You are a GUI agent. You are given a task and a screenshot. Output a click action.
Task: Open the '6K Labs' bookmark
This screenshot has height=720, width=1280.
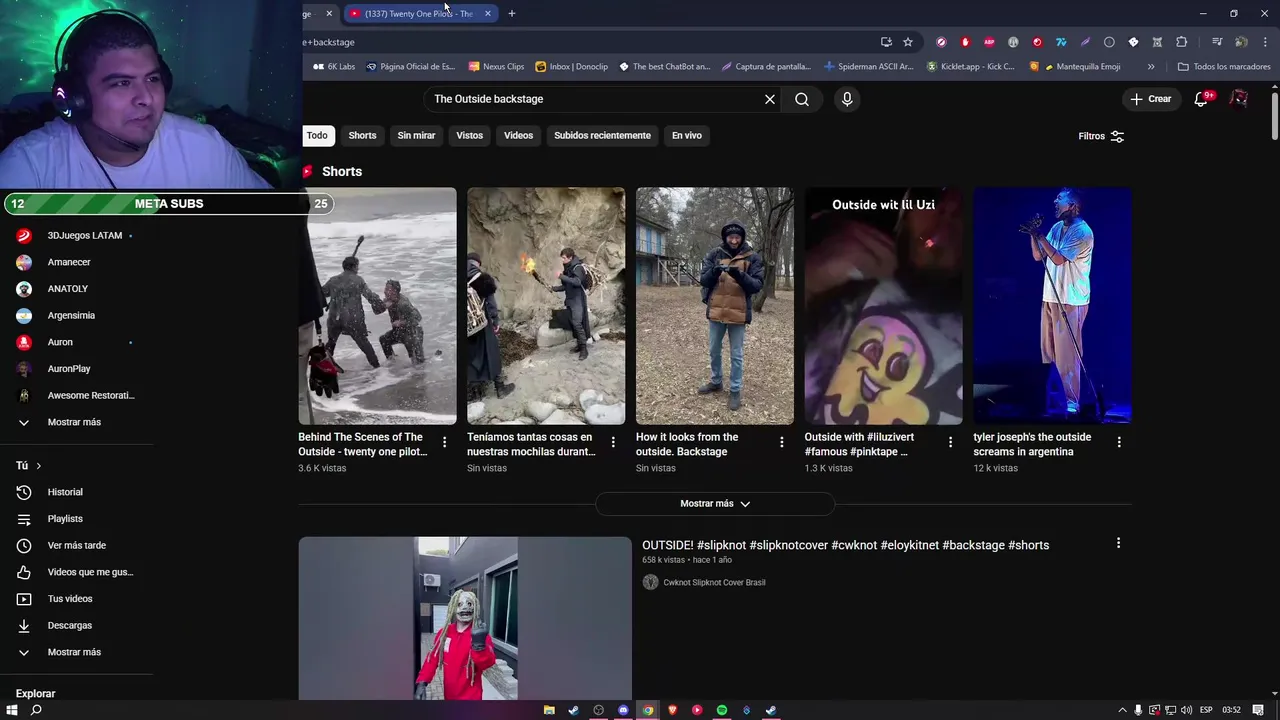pyautogui.click(x=334, y=67)
